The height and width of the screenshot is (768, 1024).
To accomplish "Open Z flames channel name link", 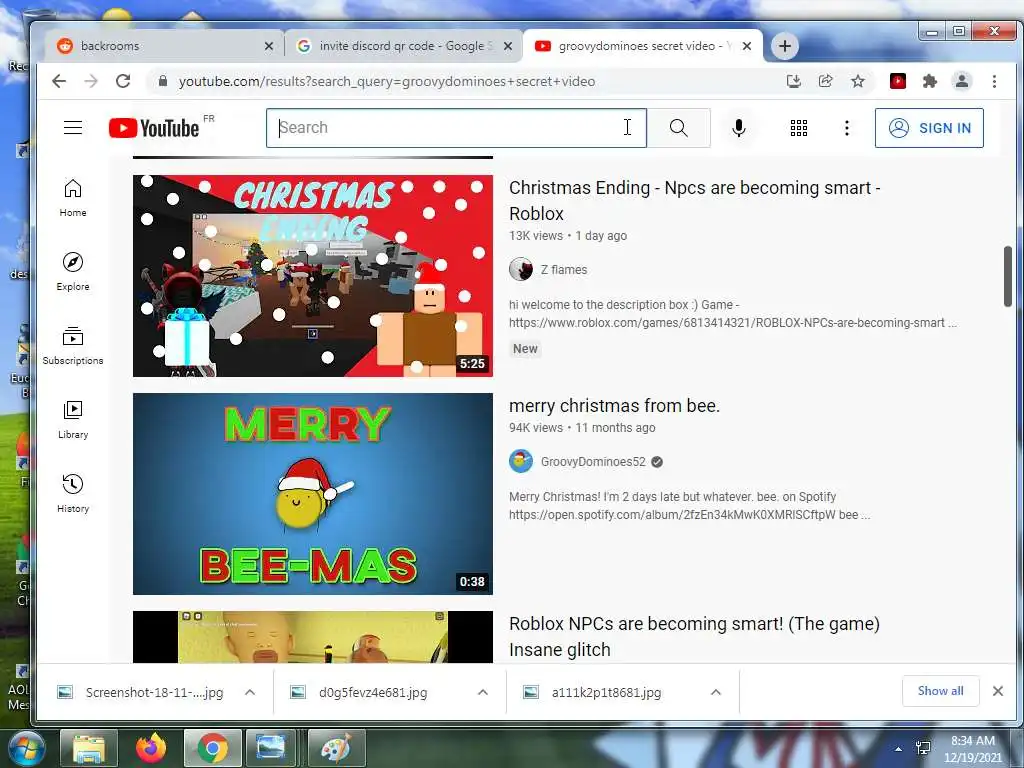I will click(x=564, y=269).
